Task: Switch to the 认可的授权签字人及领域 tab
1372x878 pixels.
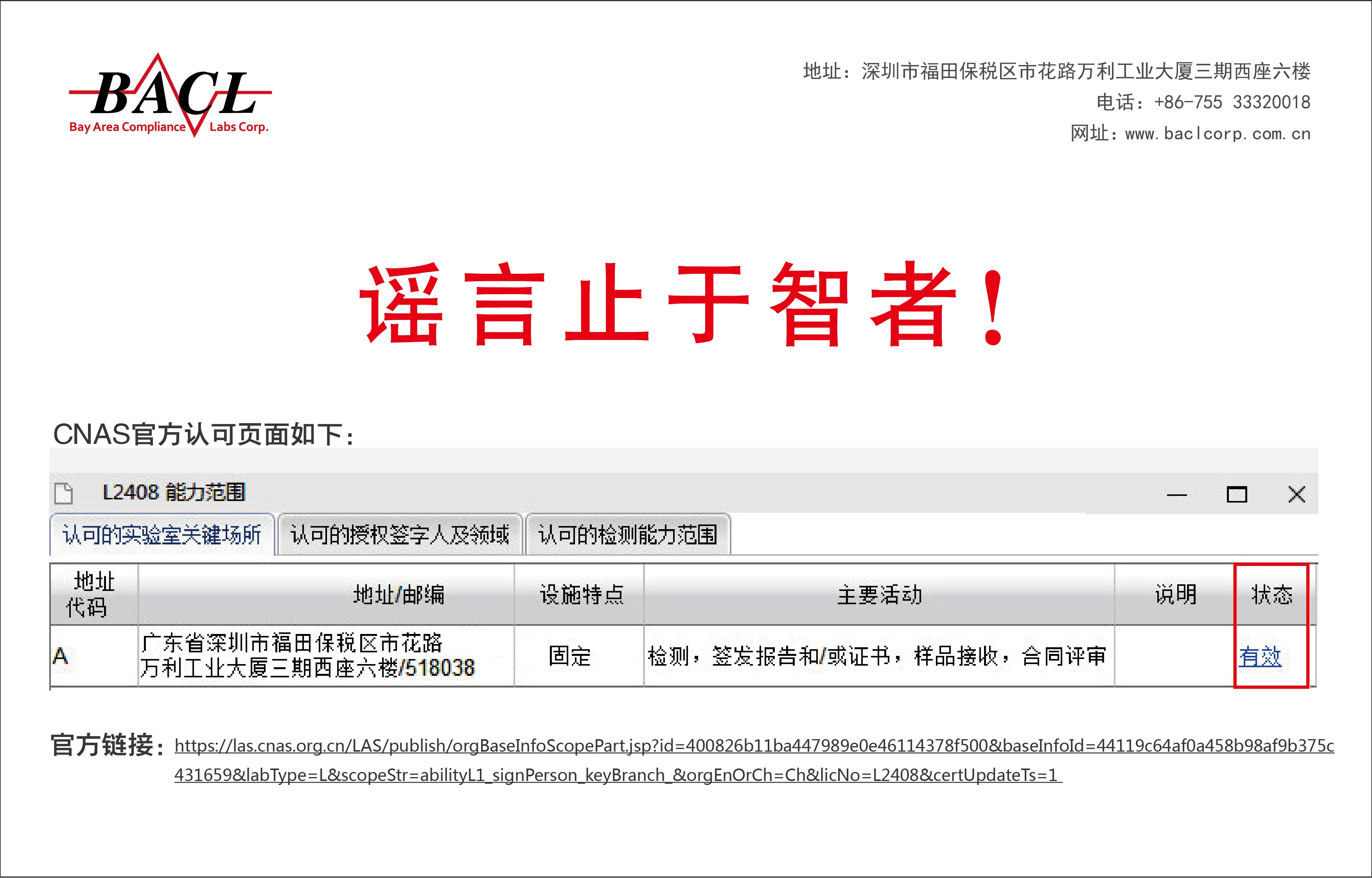Action: click(400, 534)
